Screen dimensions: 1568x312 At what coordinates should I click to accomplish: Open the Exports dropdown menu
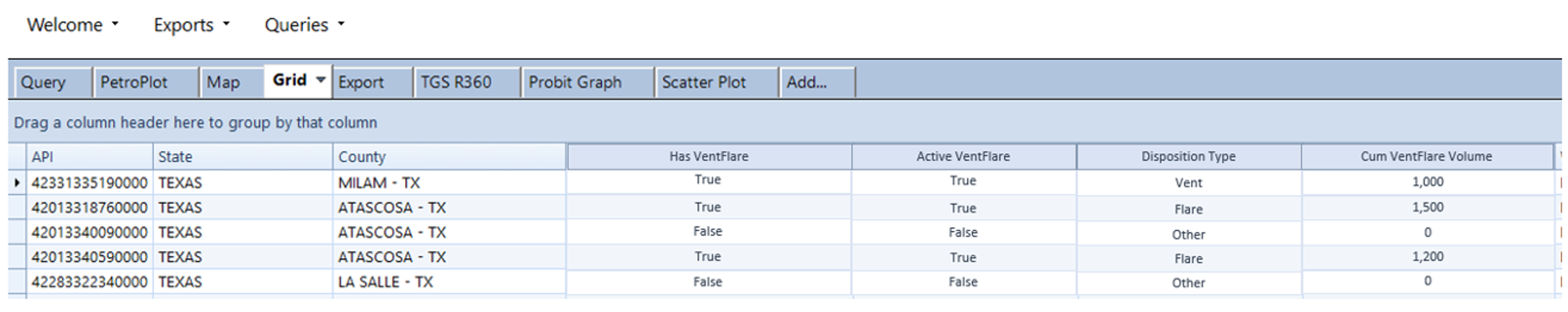191,25
